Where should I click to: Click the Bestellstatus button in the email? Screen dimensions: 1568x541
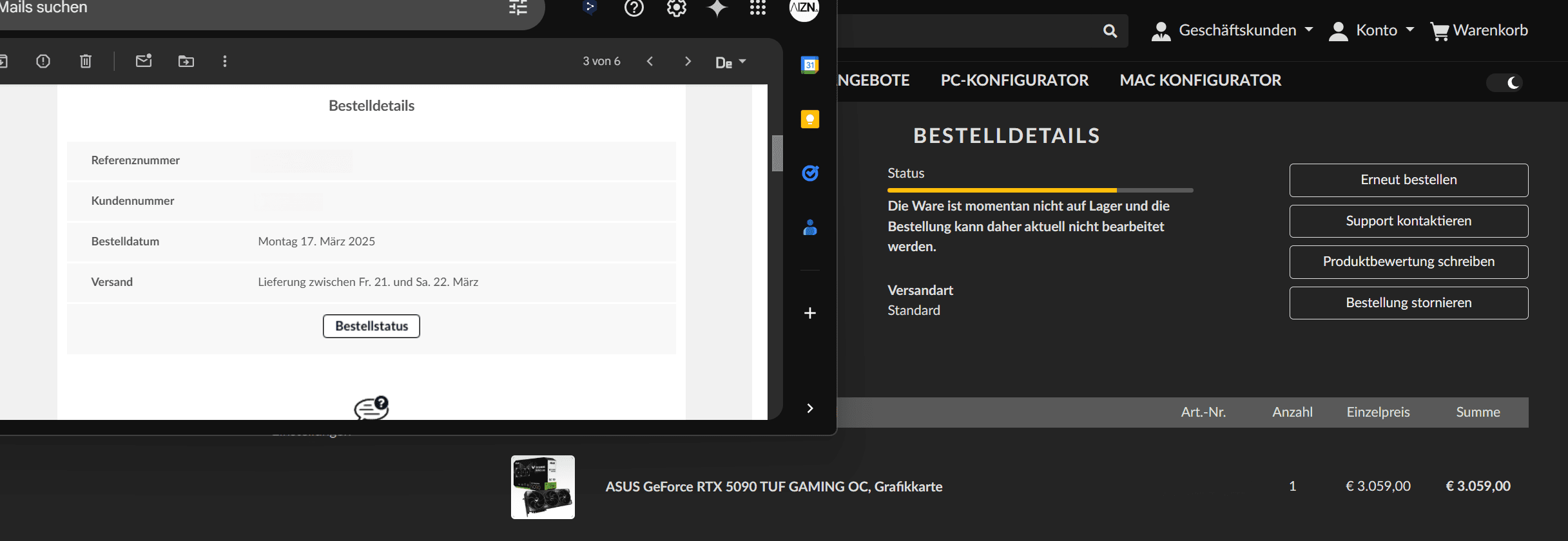click(x=371, y=326)
